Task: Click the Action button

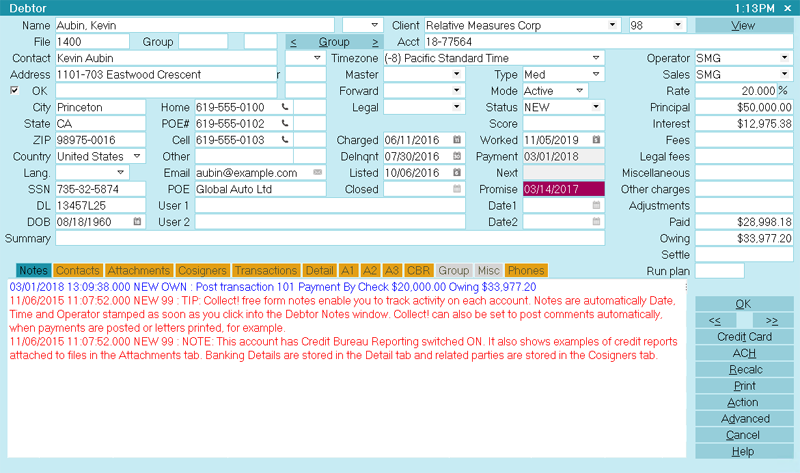Action: coord(744,402)
